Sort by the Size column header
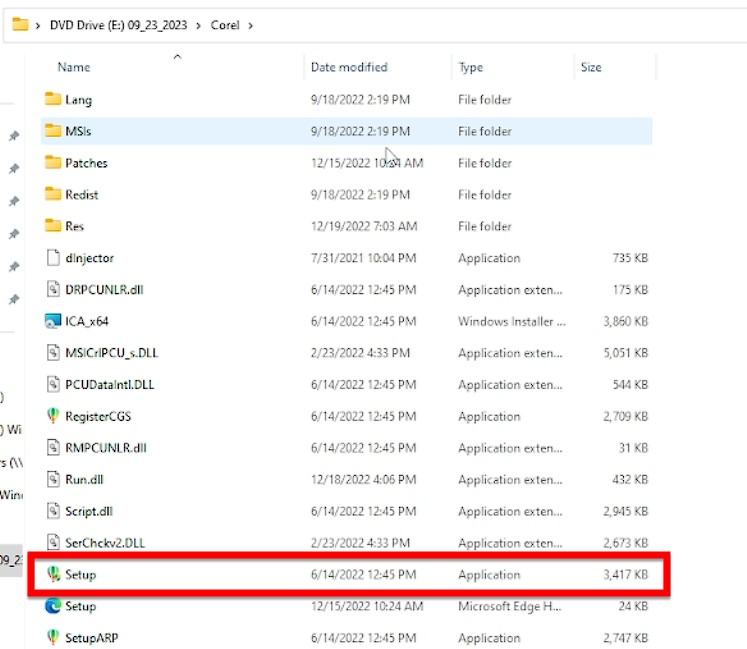 (x=591, y=67)
